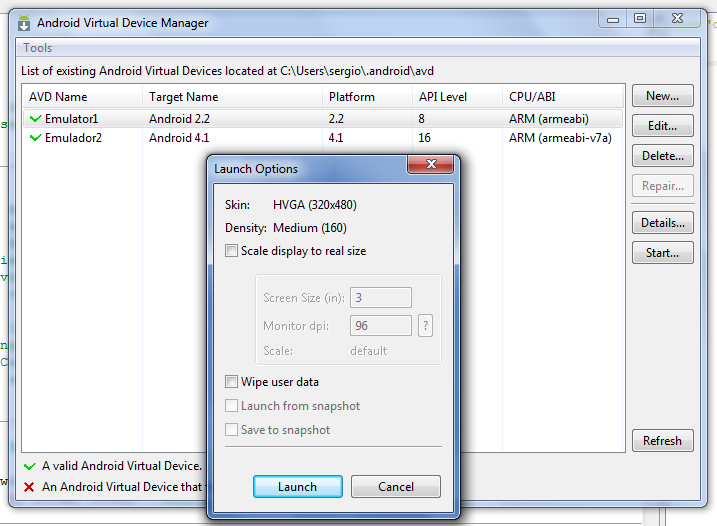Click the Repair... button

click(663, 186)
